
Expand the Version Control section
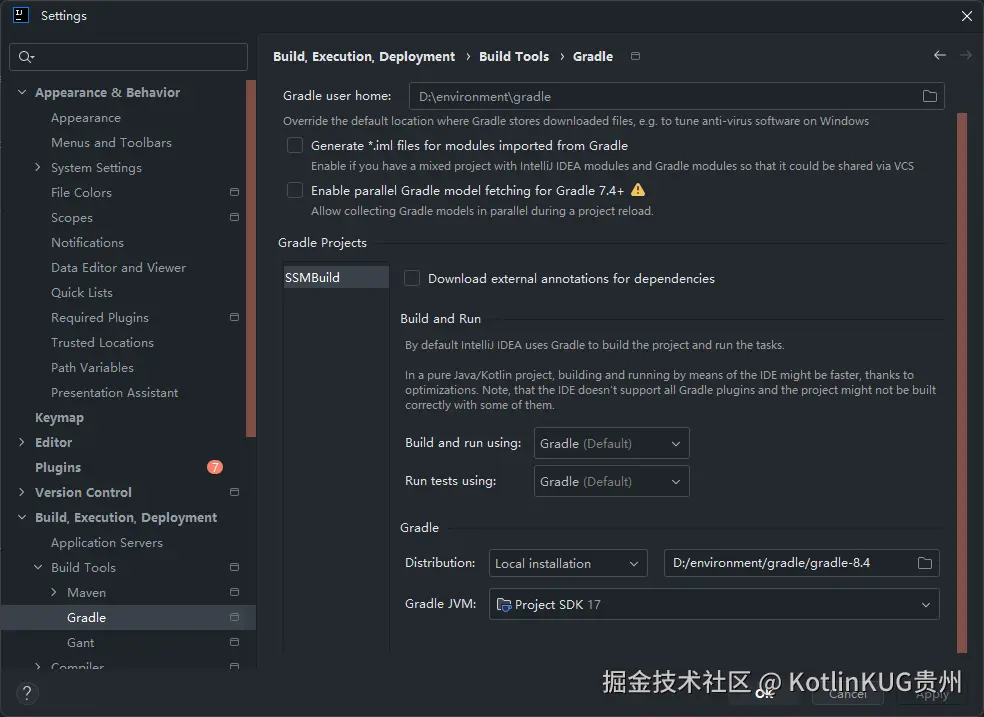tap(22, 492)
